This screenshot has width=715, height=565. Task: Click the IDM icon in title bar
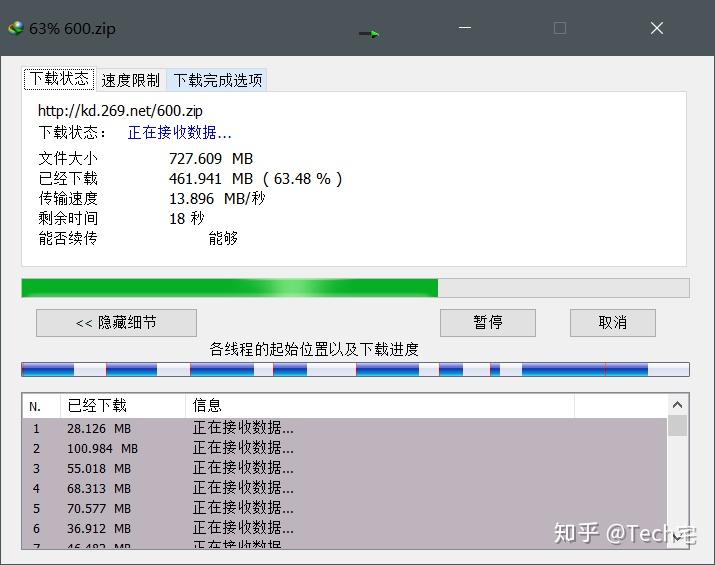click(16, 28)
